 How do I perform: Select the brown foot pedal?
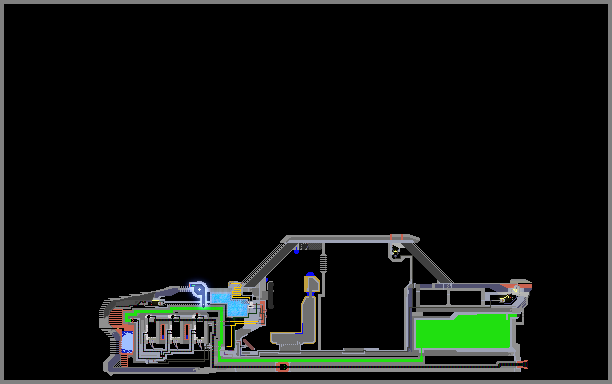pos(249,344)
